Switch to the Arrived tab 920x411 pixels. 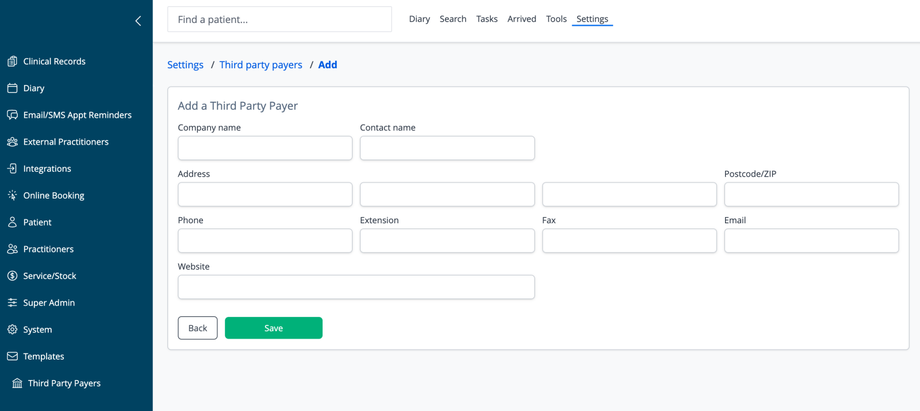point(522,19)
